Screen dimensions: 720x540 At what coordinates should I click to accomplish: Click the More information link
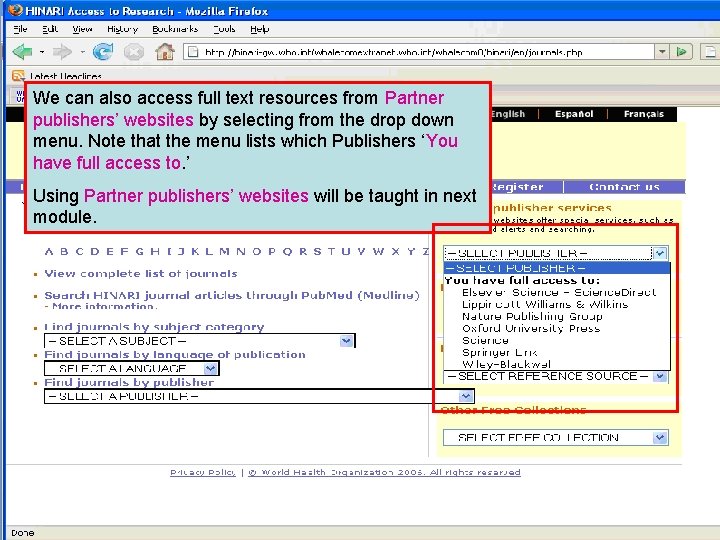coord(105,306)
